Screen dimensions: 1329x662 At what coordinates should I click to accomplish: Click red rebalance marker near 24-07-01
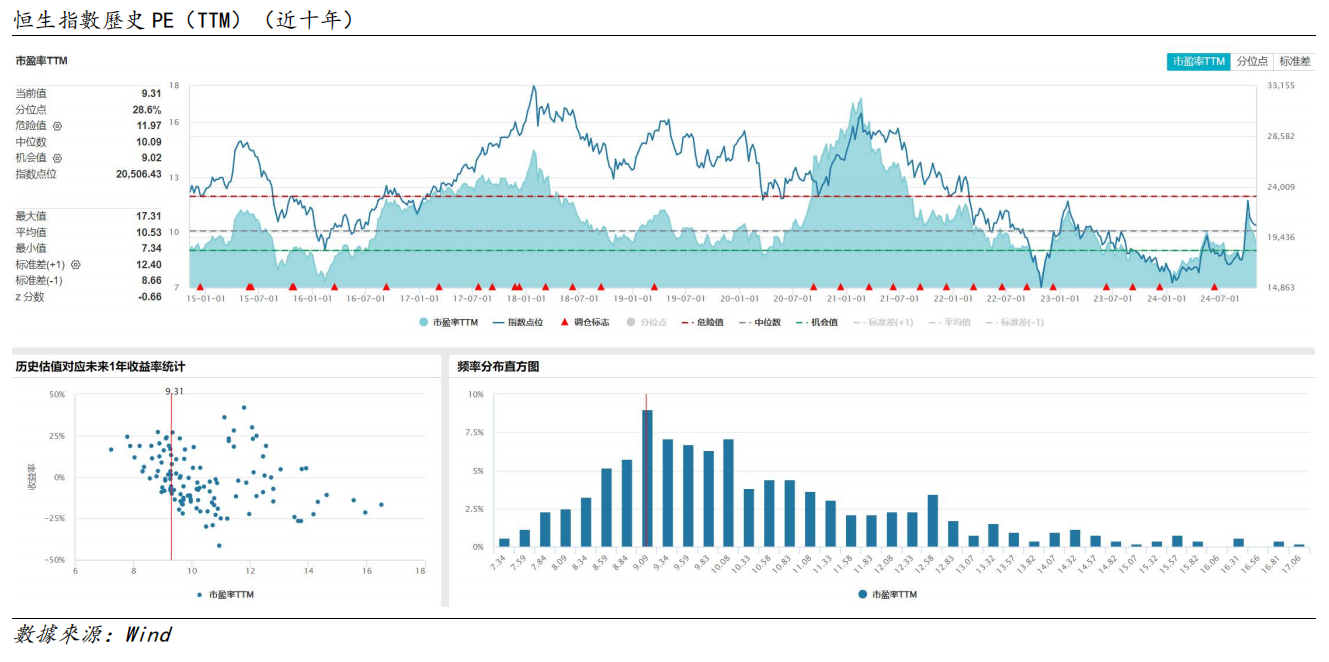point(1214,287)
